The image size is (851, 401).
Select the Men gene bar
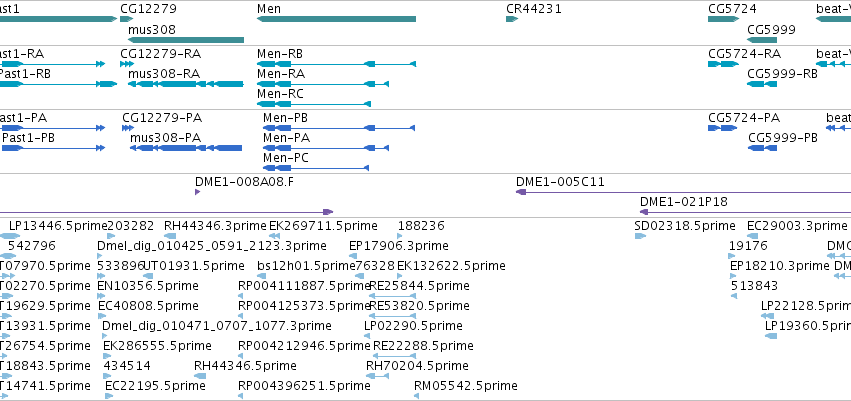[336, 19]
